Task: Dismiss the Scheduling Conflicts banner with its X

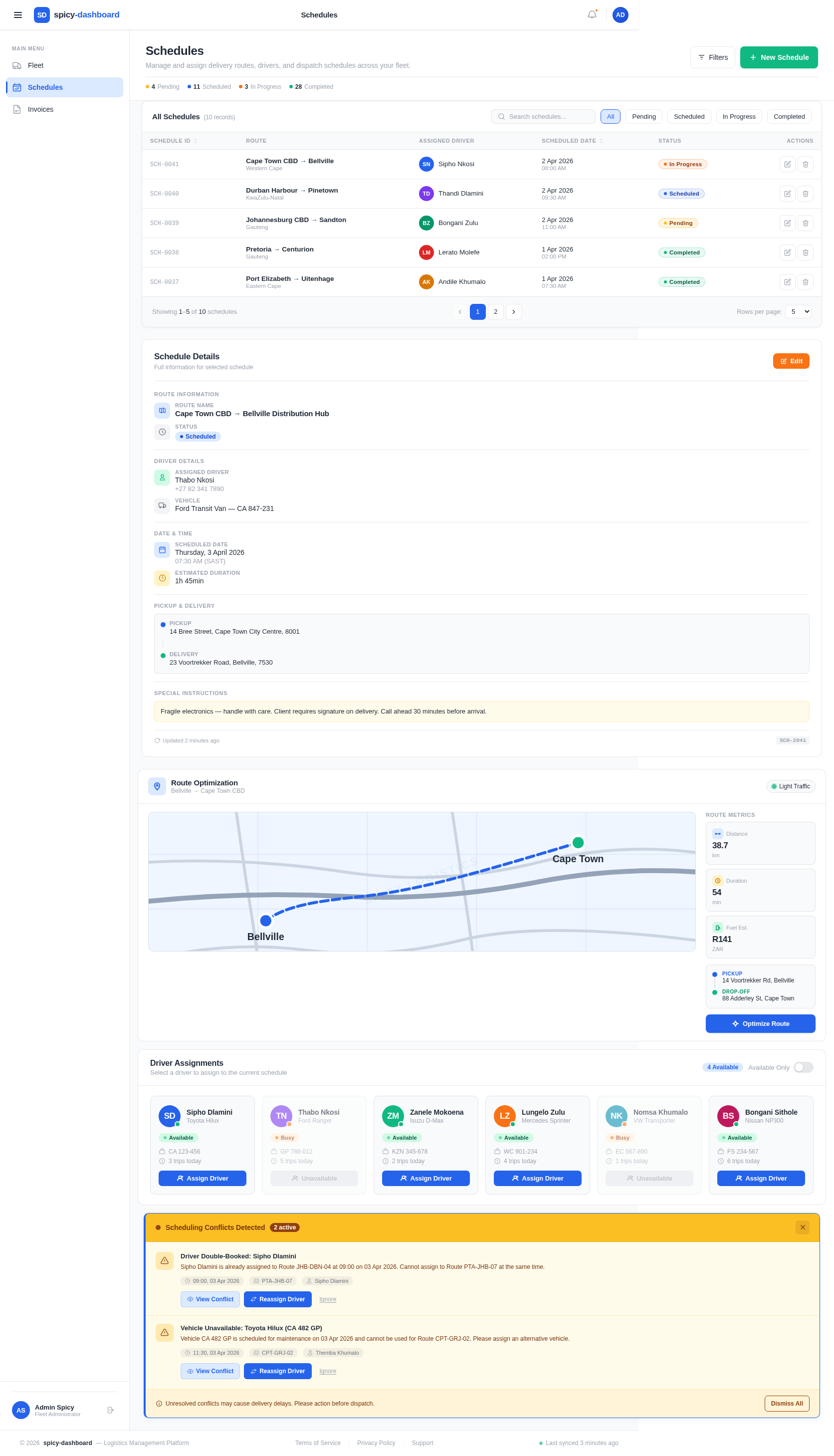Action: (803, 1227)
